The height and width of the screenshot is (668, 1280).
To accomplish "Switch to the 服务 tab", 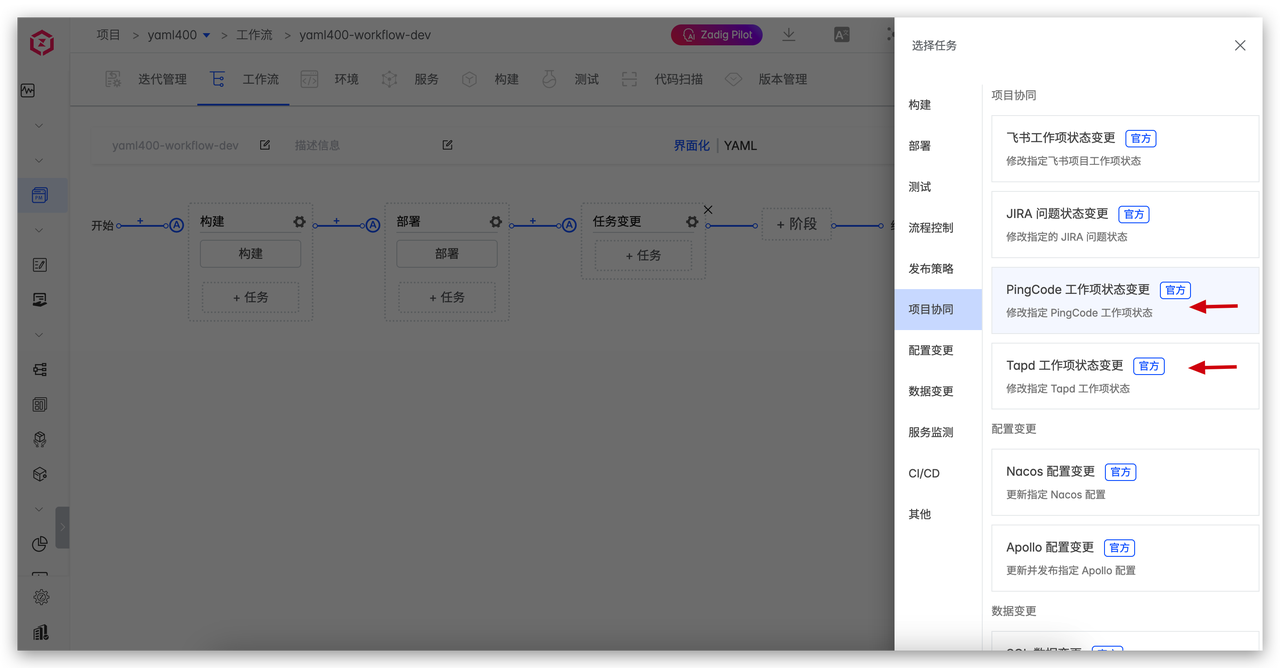I will point(410,79).
